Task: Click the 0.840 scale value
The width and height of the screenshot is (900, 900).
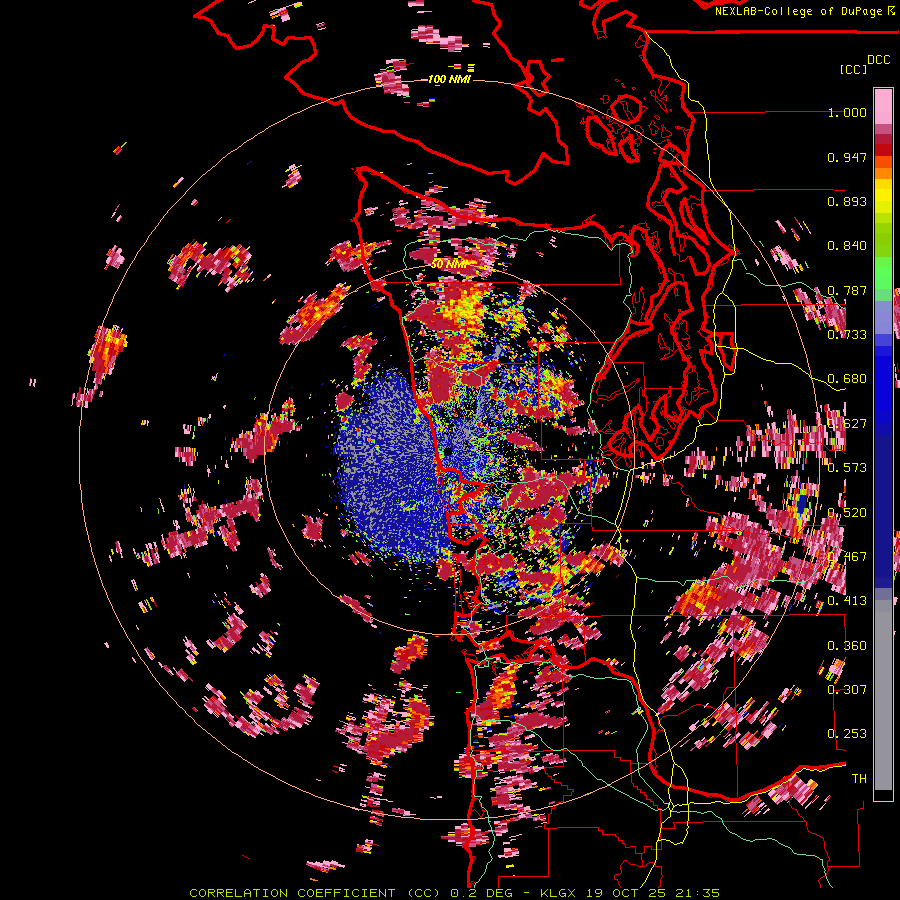Action: 847,246
